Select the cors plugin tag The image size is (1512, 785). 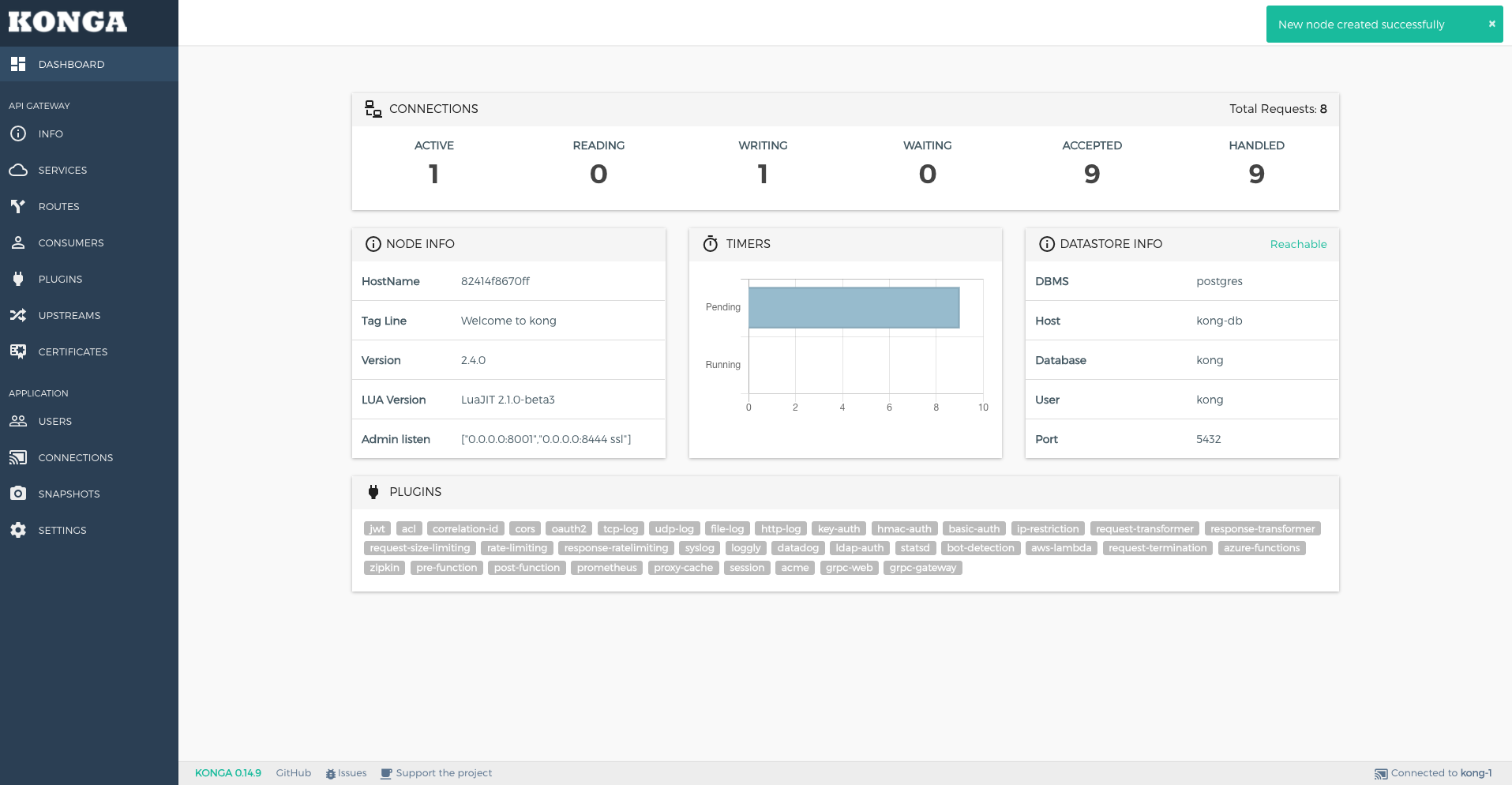pos(525,529)
